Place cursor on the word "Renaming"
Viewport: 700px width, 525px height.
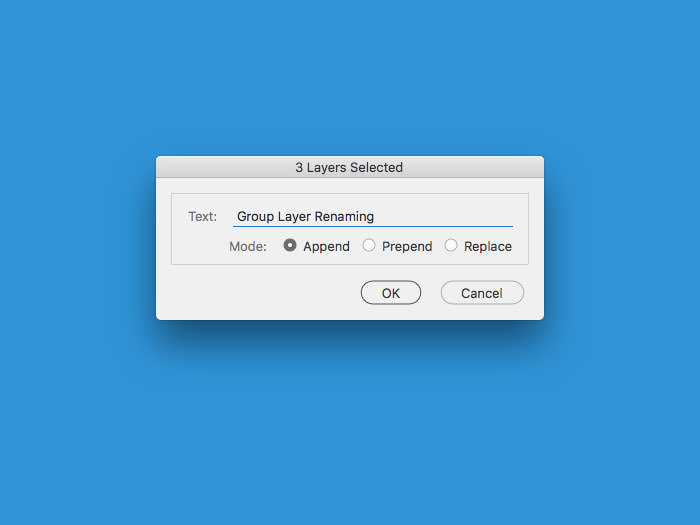click(344, 217)
